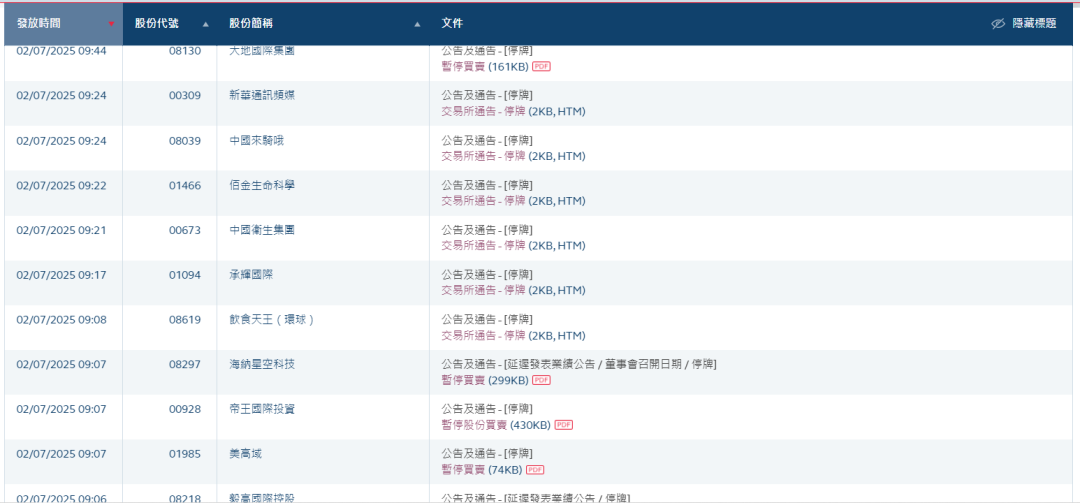Click 公告及通告 - [停牌] in 美高域 row

click(487, 453)
